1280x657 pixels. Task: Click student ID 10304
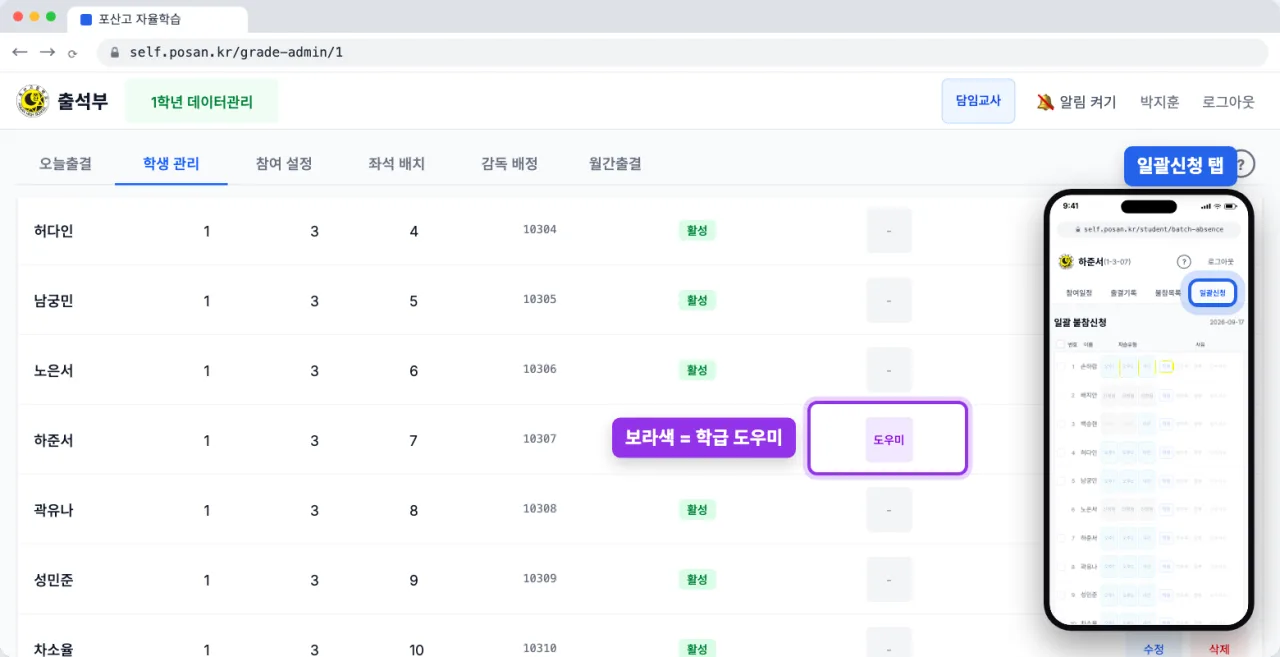point(540,230)
